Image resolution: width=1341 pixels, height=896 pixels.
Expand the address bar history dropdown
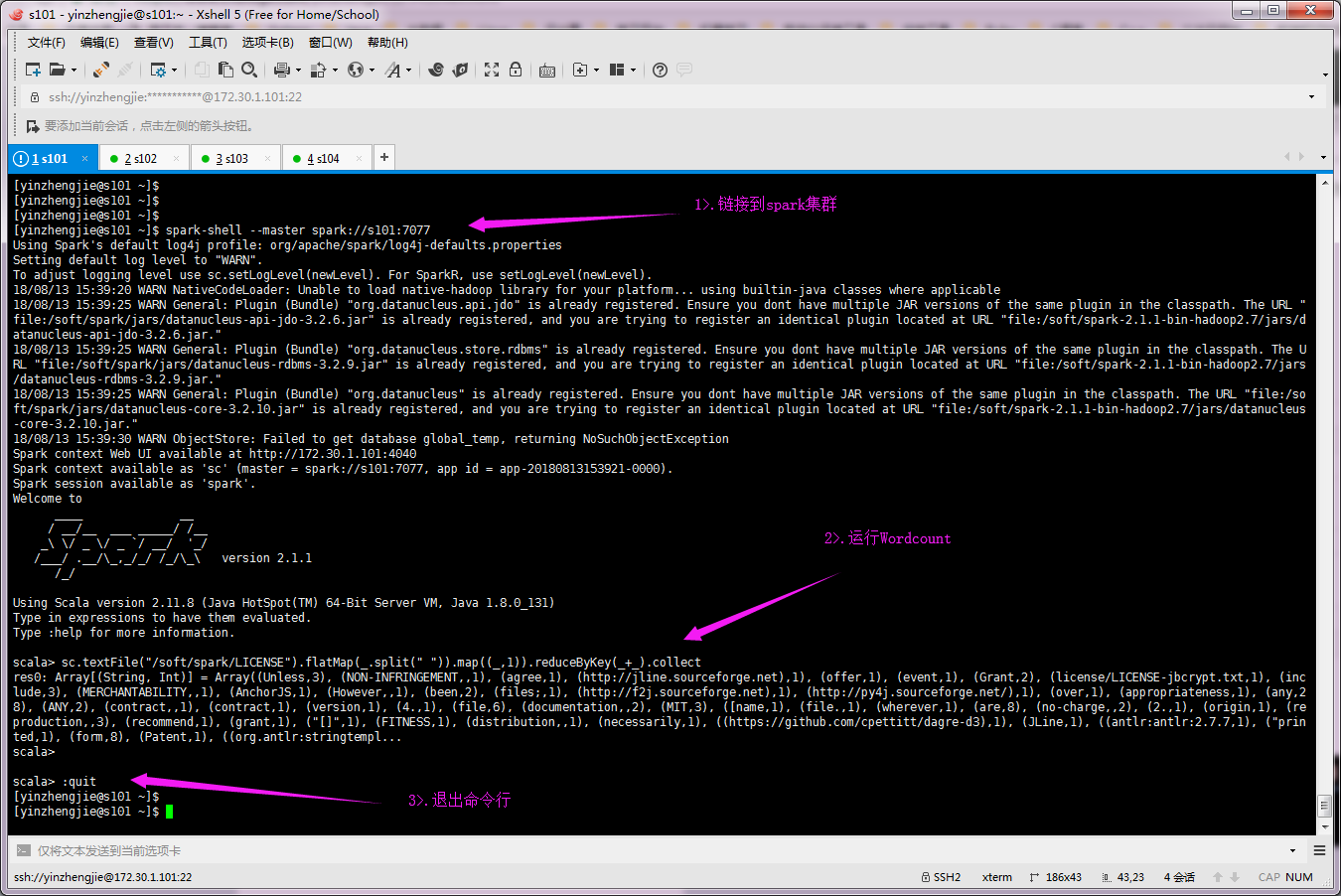(x=1311, y=96)
